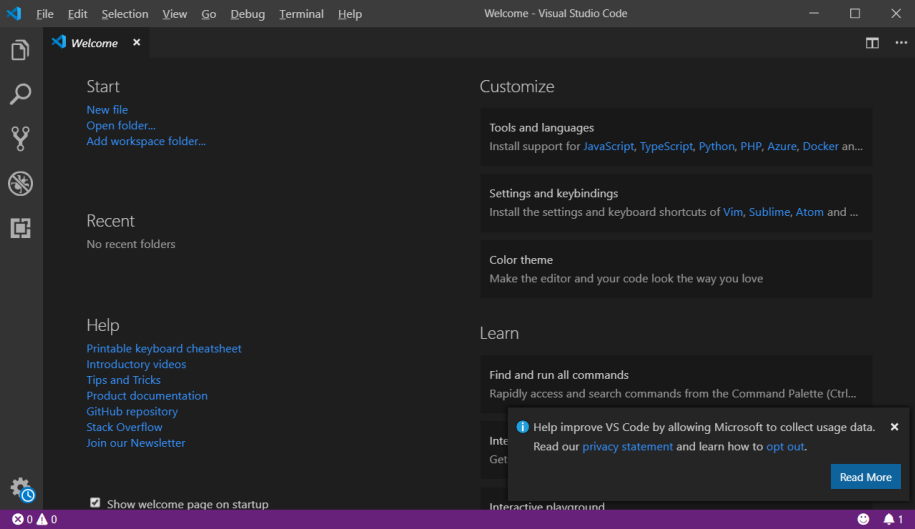Click the opt out link
The width and height of the screenshot is (915, 529).
pyautogui.click(x=785, y=446)
